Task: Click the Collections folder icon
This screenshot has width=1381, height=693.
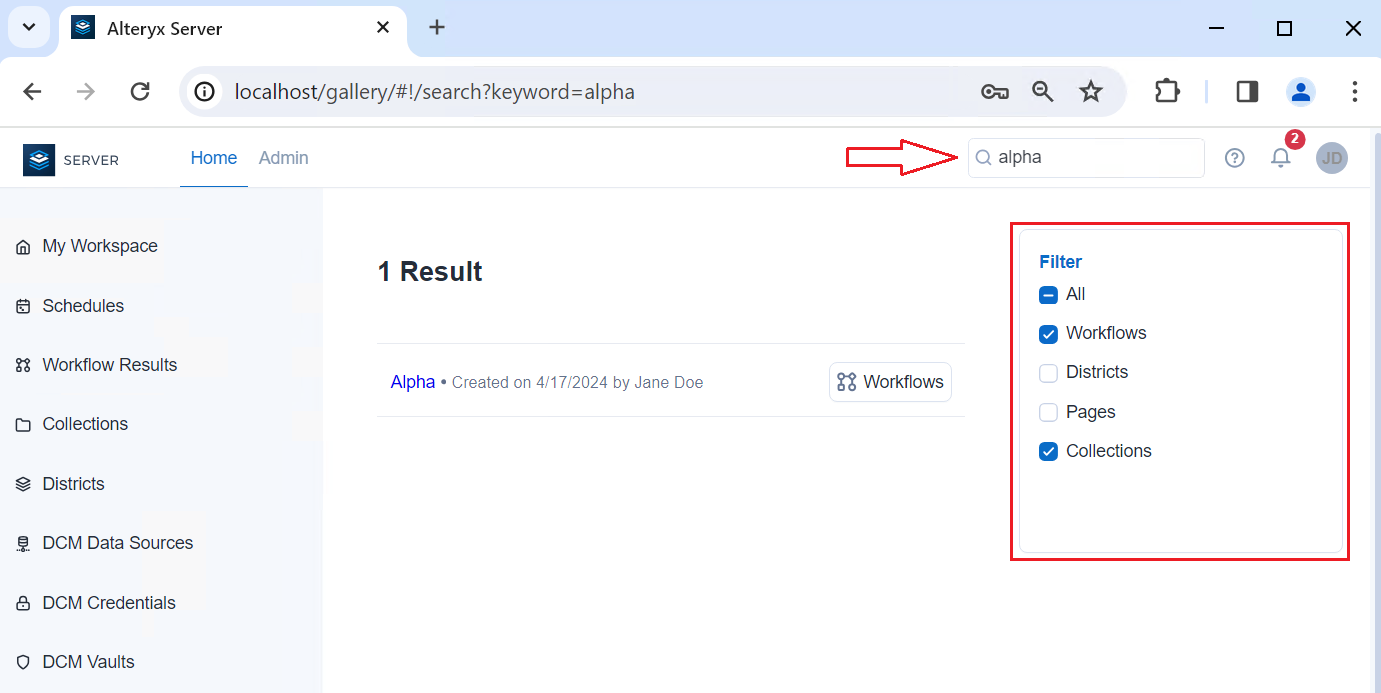Action: (22, 424)
